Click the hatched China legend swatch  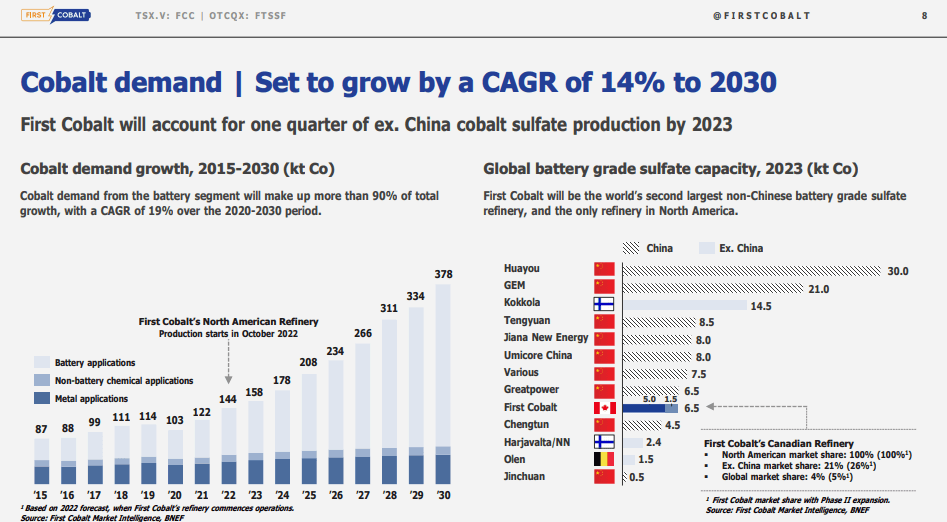click(x=631, y=248)
